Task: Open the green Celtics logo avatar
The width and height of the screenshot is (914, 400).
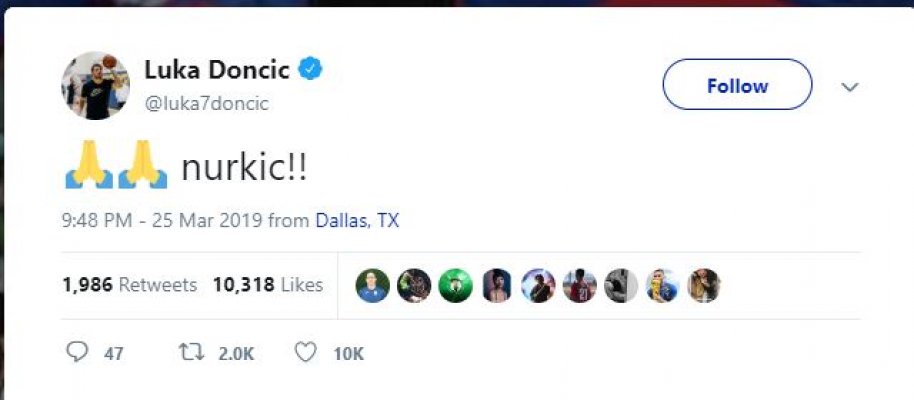Action: (x=455, y=286)
